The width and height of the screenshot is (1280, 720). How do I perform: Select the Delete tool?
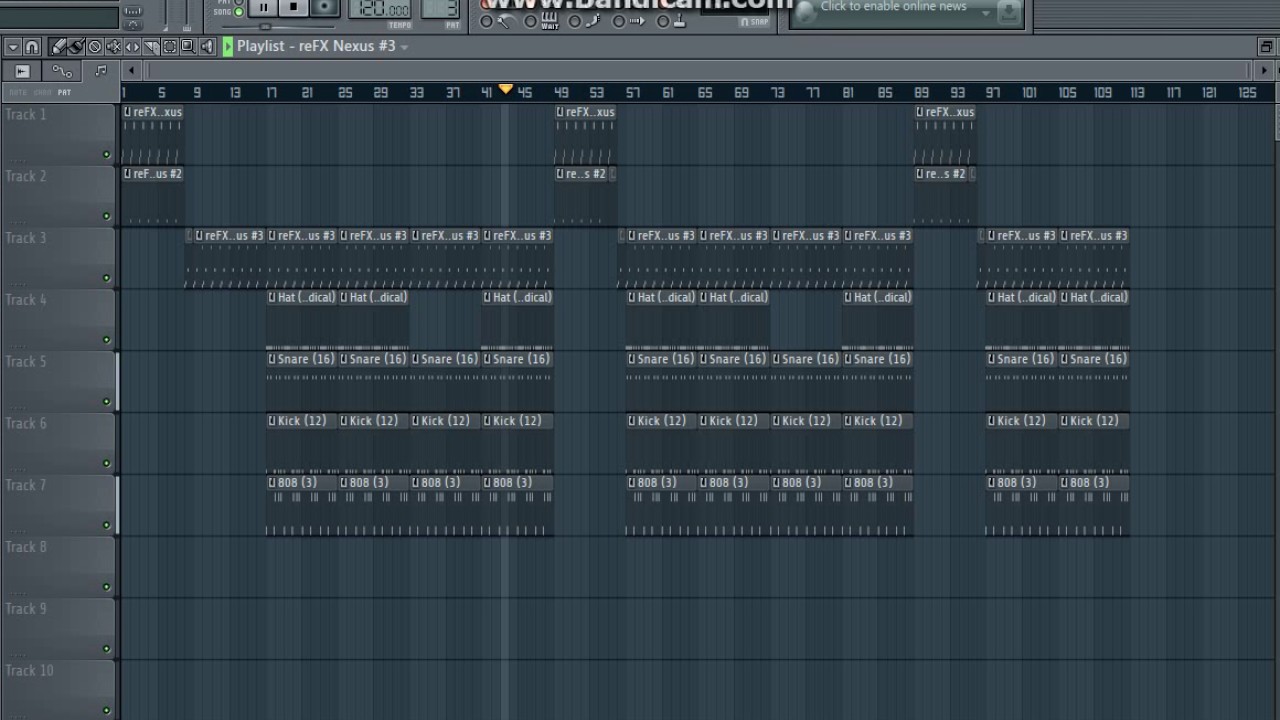95,46
